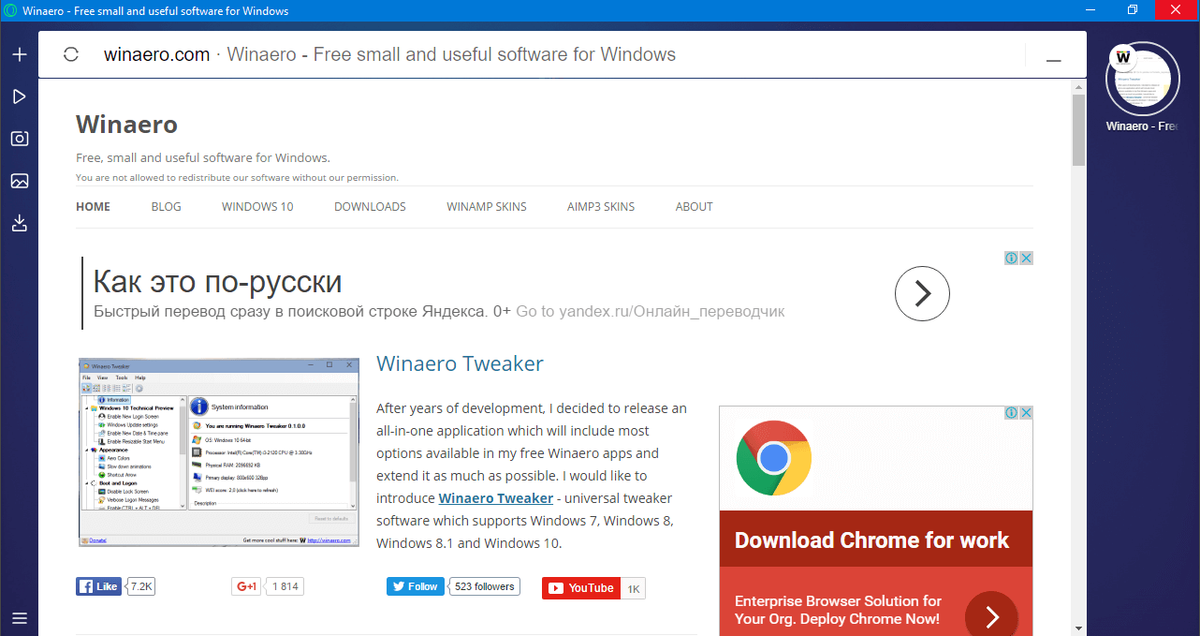1200x636 pixels.
Task: Open the HOME menu item
Action: tap(93, 207)
